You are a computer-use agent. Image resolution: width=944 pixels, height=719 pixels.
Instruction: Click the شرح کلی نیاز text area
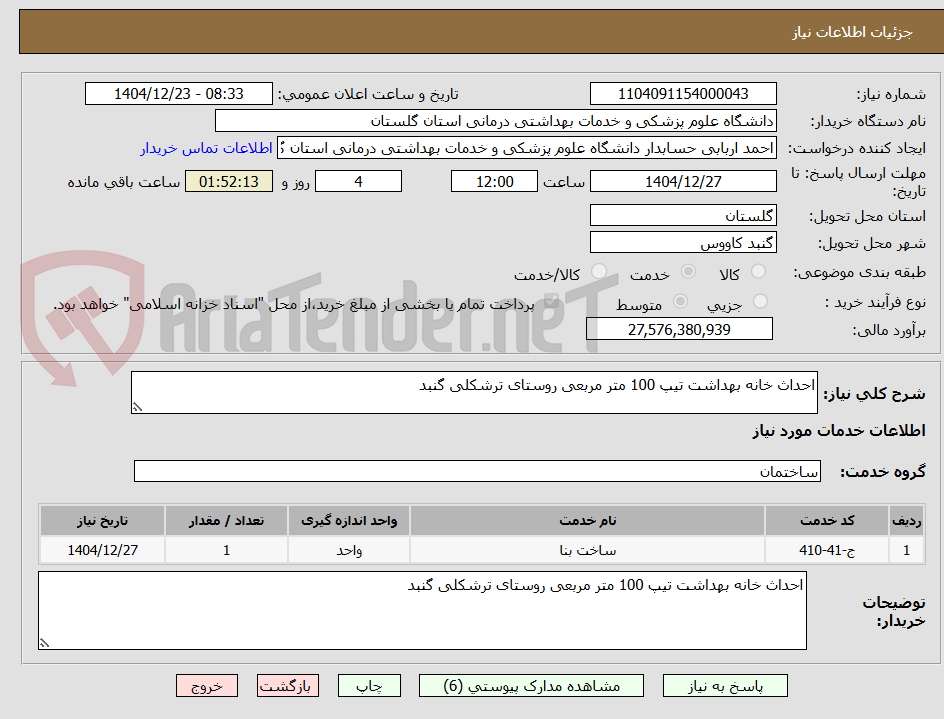[474, 393]
